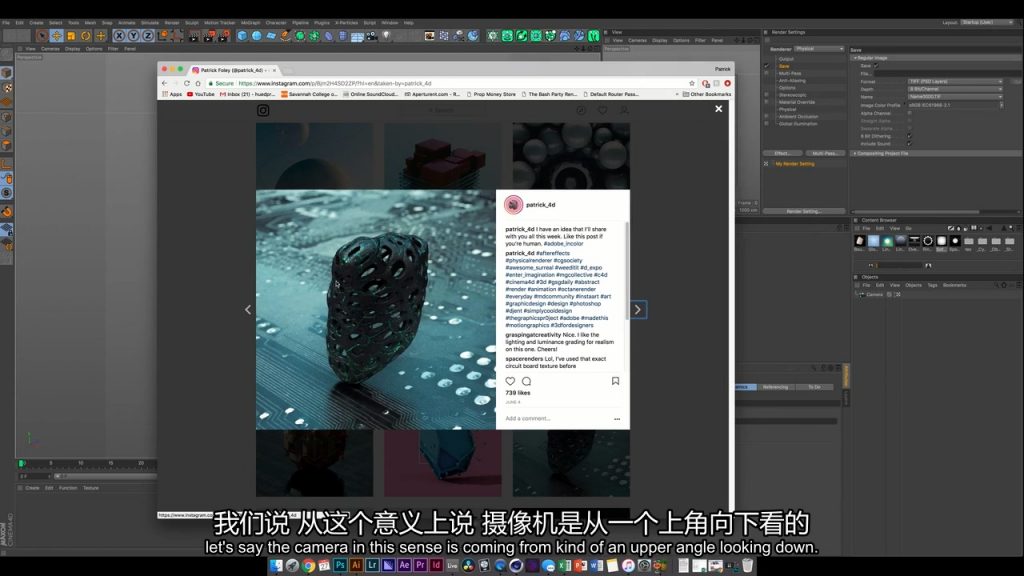
Task: Click the #adobe_incolor hashtag
Action: (x=564, y=244)
